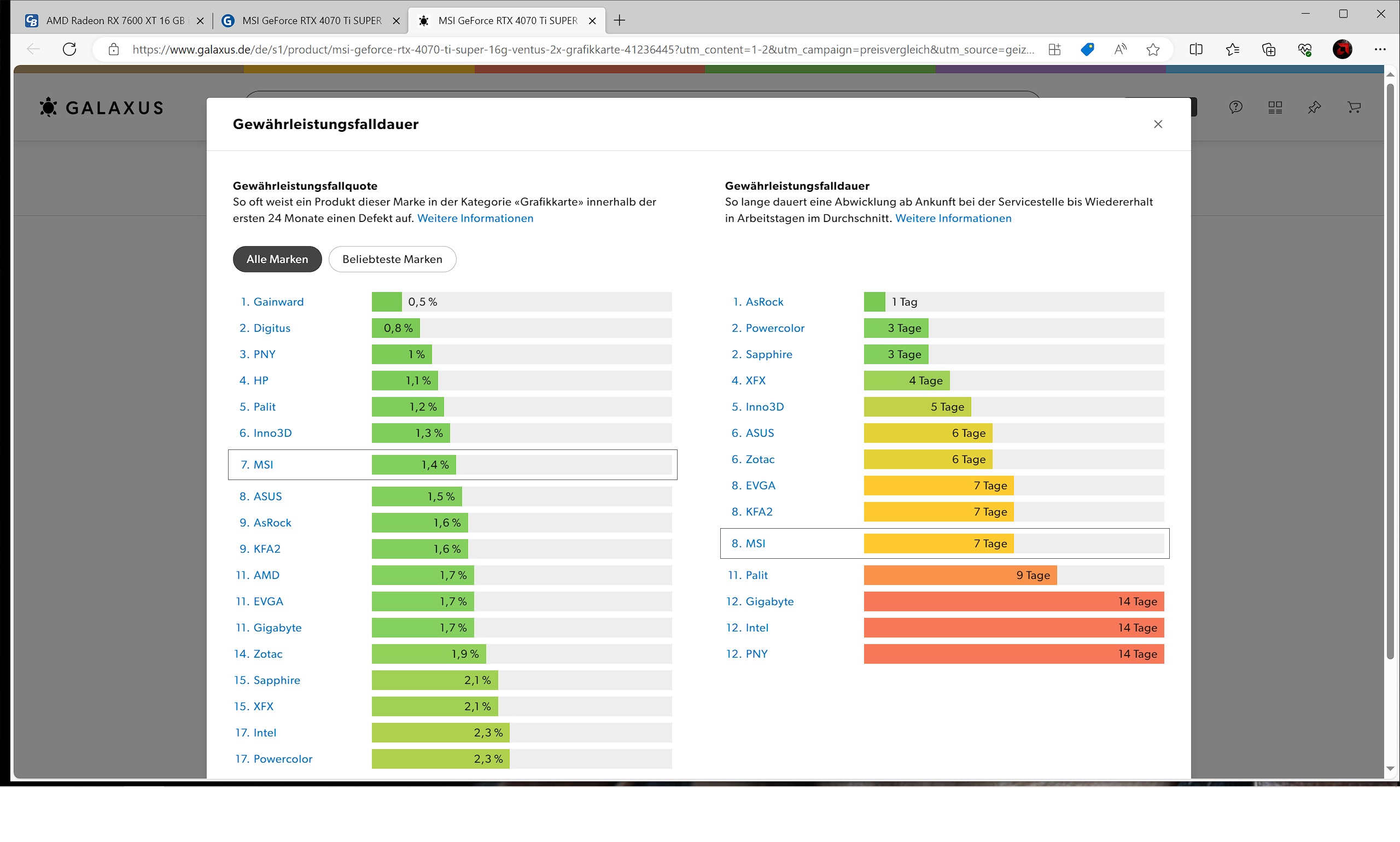Click the browser refresh icon

point(69,49)
